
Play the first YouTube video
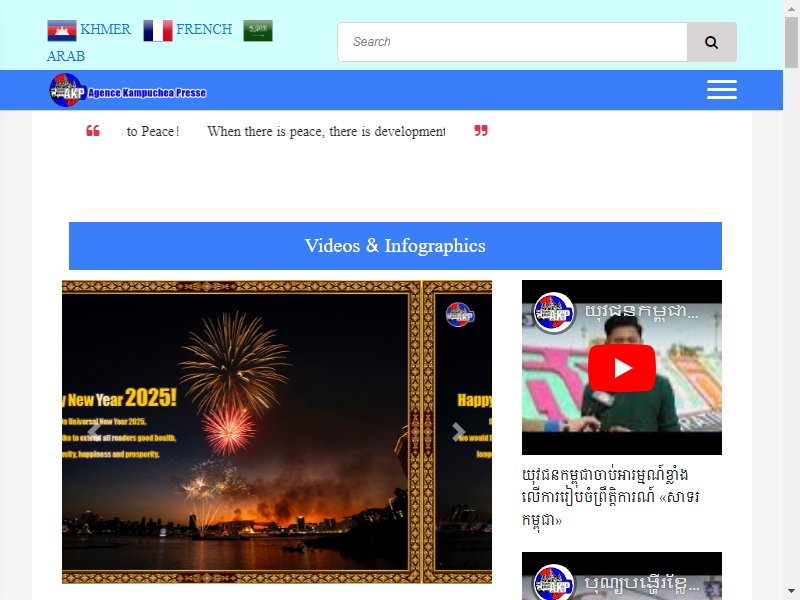(x=621, y=368)
